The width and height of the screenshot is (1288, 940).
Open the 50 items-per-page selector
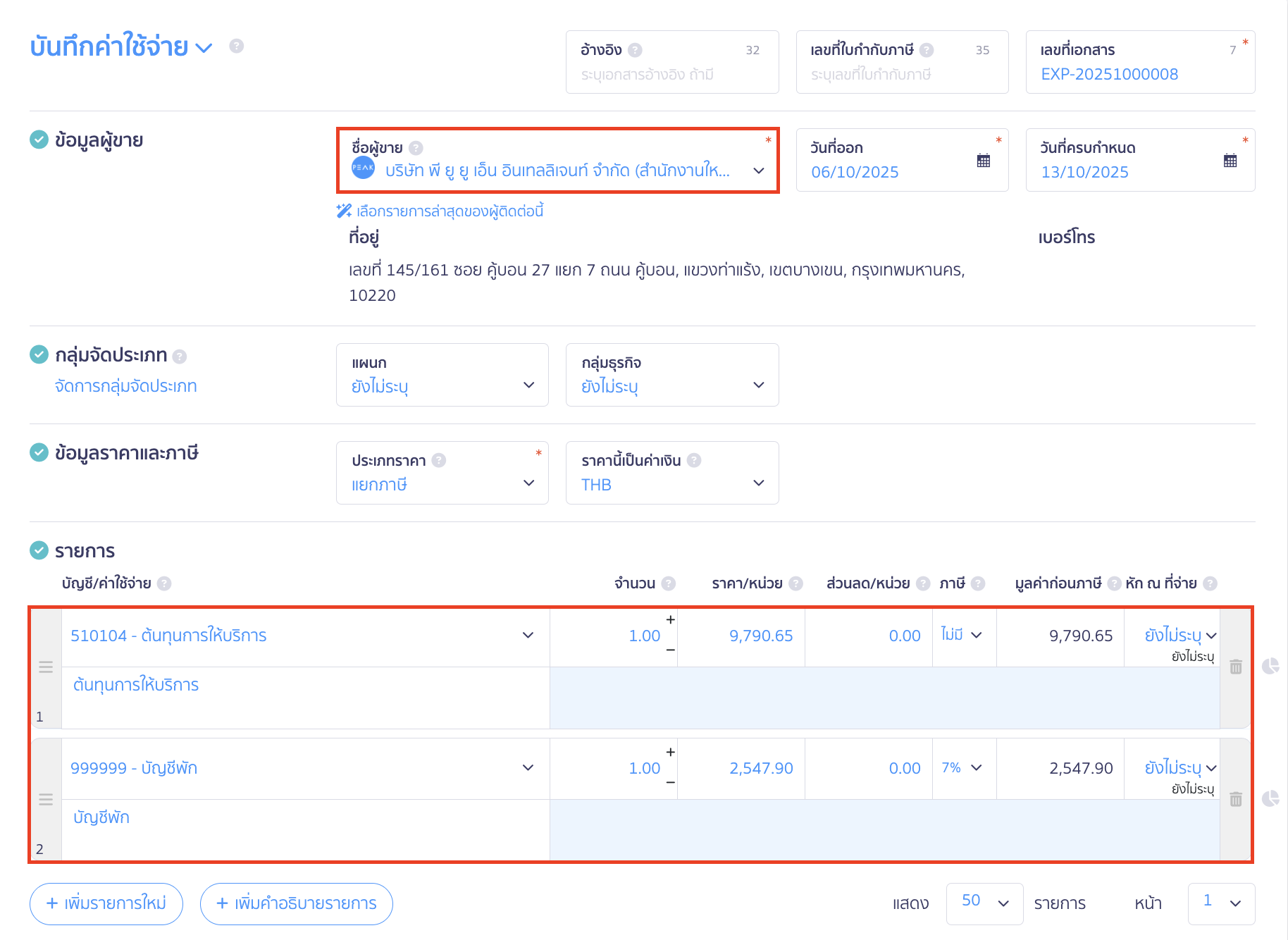[984, 903]
